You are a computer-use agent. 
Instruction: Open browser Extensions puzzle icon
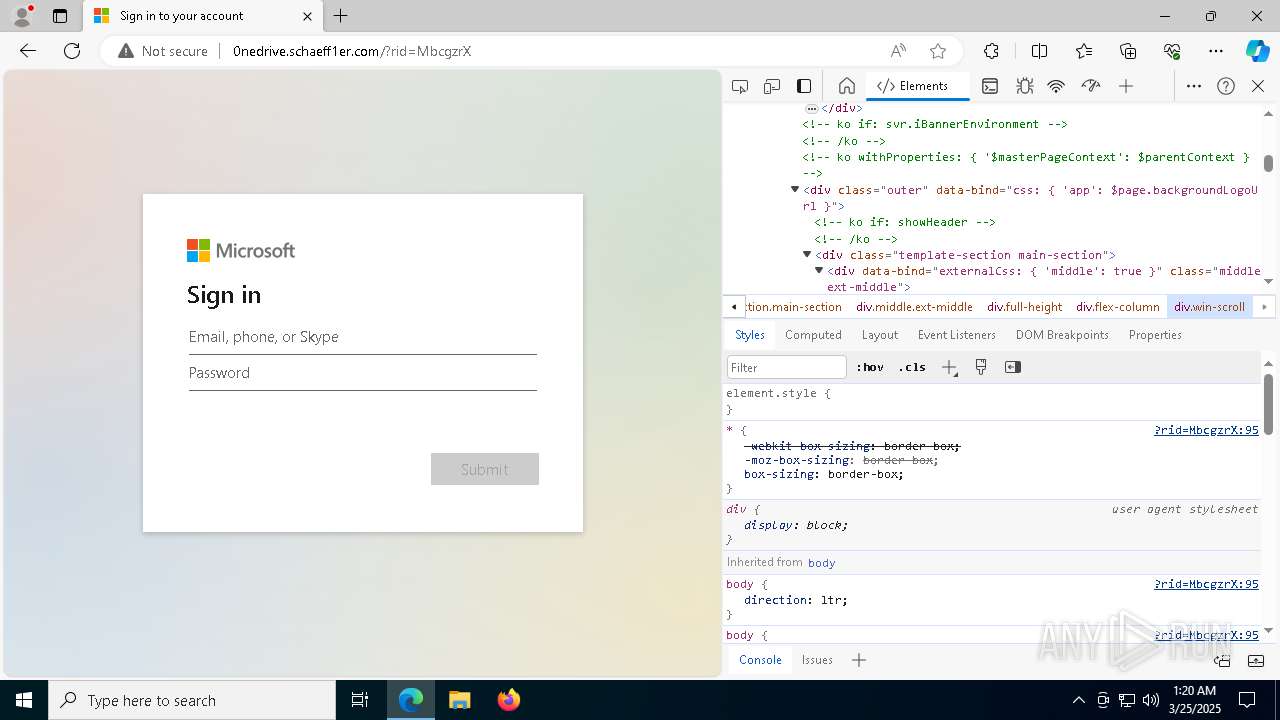tap(991, 51)
